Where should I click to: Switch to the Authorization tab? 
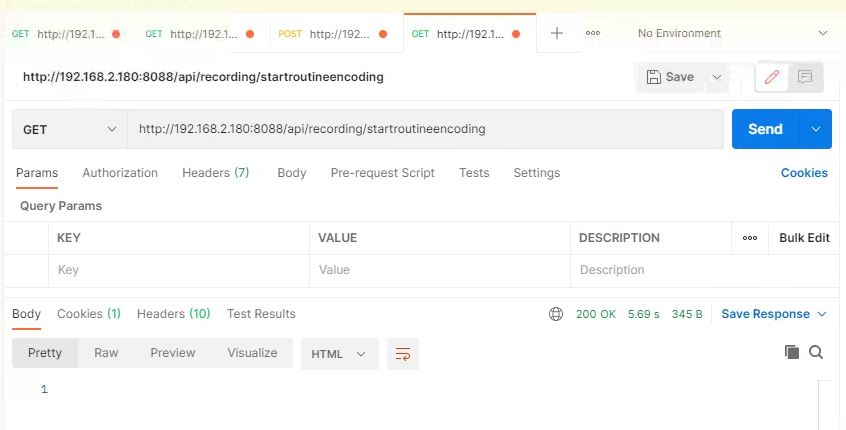(x=120, y=173)
